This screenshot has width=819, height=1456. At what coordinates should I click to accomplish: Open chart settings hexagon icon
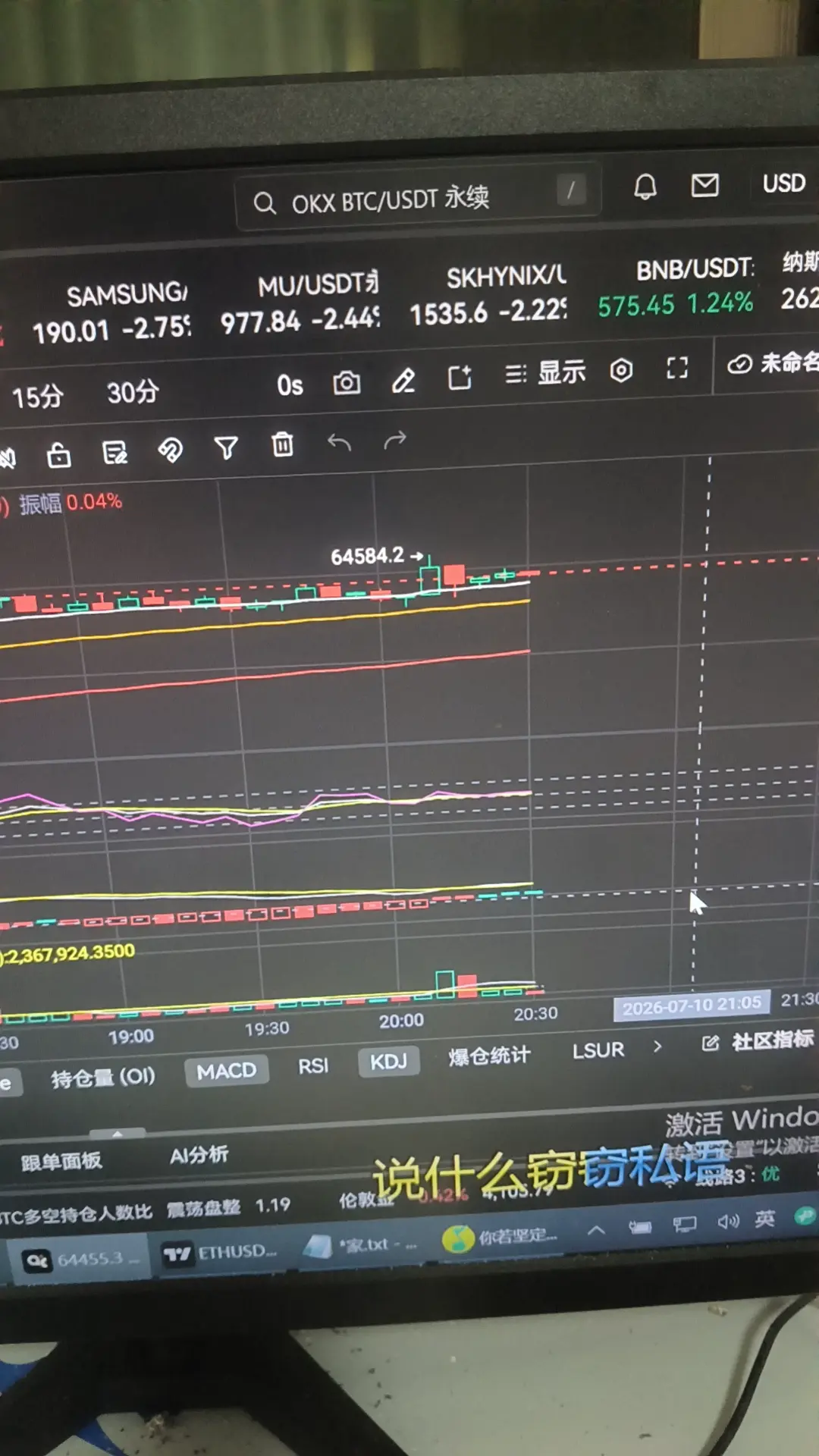click(621, 370)
